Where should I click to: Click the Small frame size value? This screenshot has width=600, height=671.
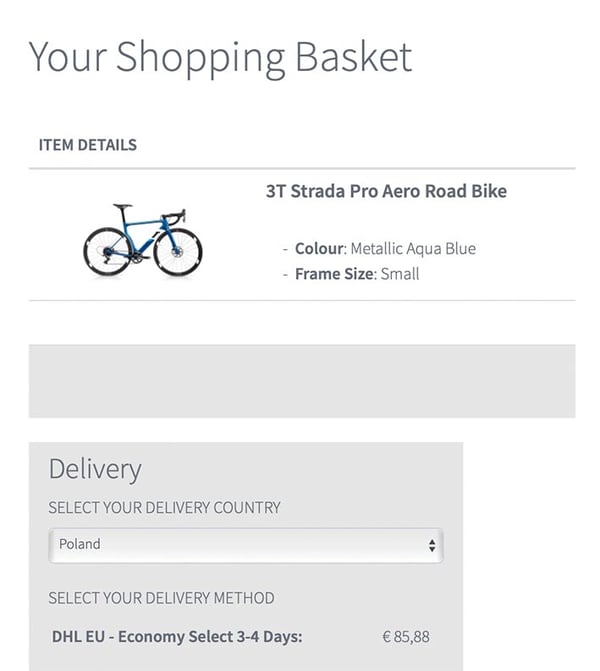point(400,274)
